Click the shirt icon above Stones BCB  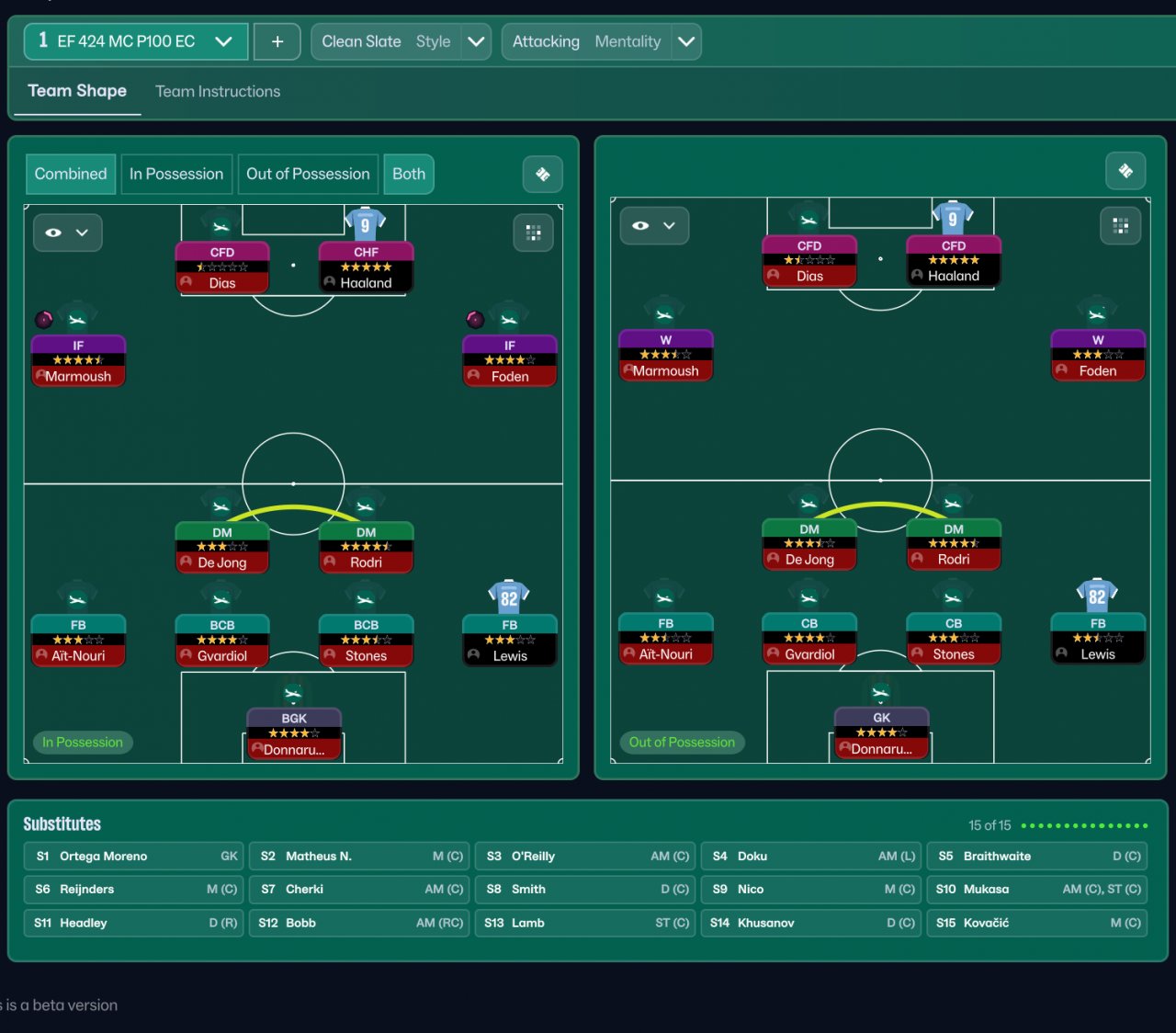[x=366, y=597]
